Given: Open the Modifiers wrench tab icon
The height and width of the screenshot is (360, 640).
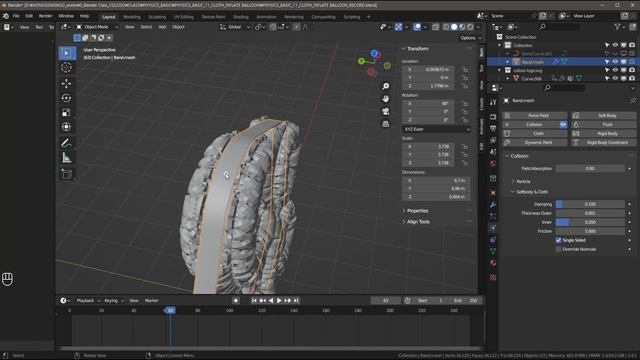Looking at the screenshot, I should [x=493, y=204].
